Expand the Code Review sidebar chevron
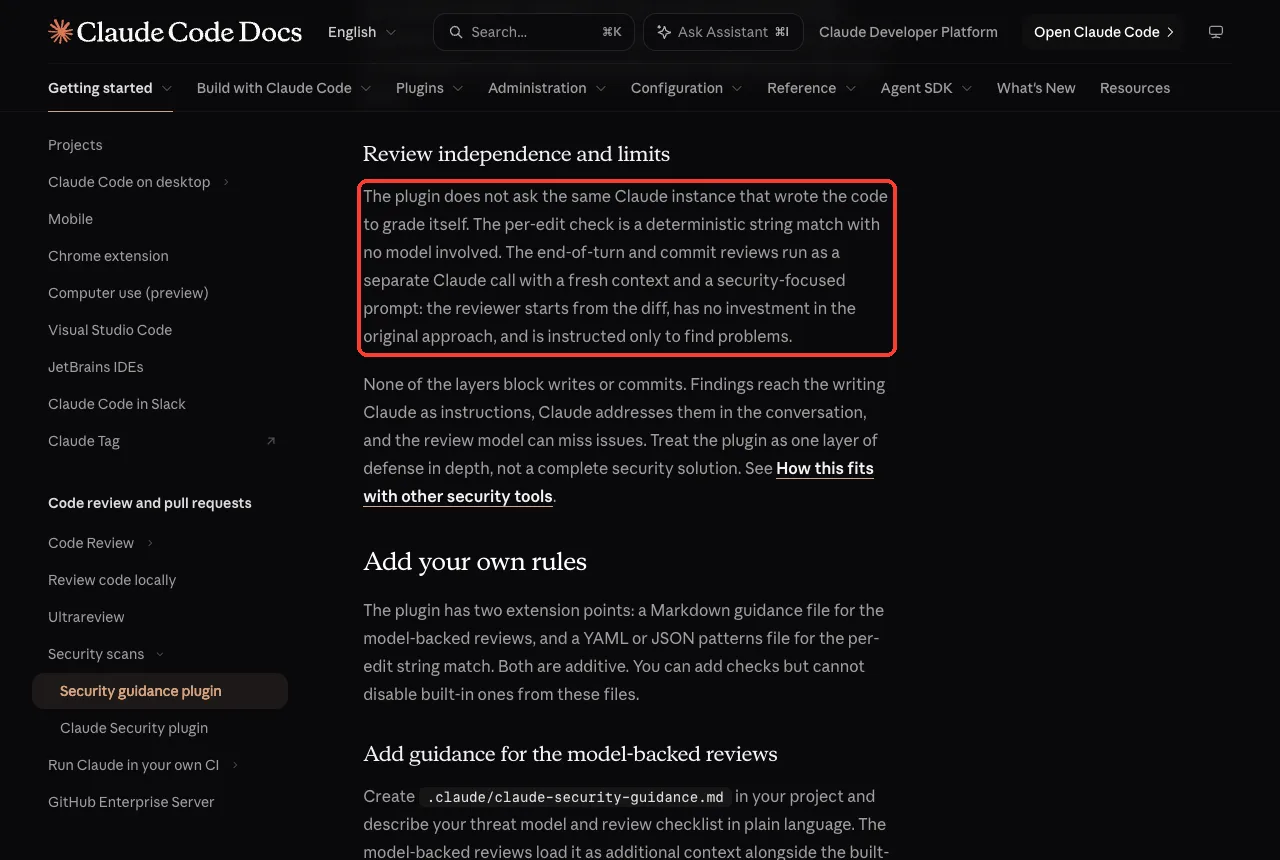 (150, 543)
